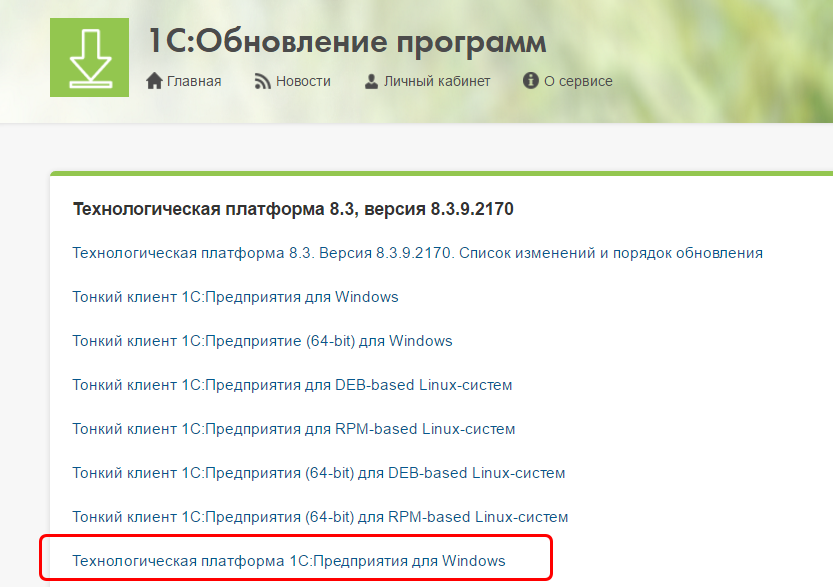Image resolution: width=833 pixels, height=587 pixels.
Task: Open Технологическая платформа 1С:Предприятия для Windows link
Action: pyautogui.click(x=289, y=561)
